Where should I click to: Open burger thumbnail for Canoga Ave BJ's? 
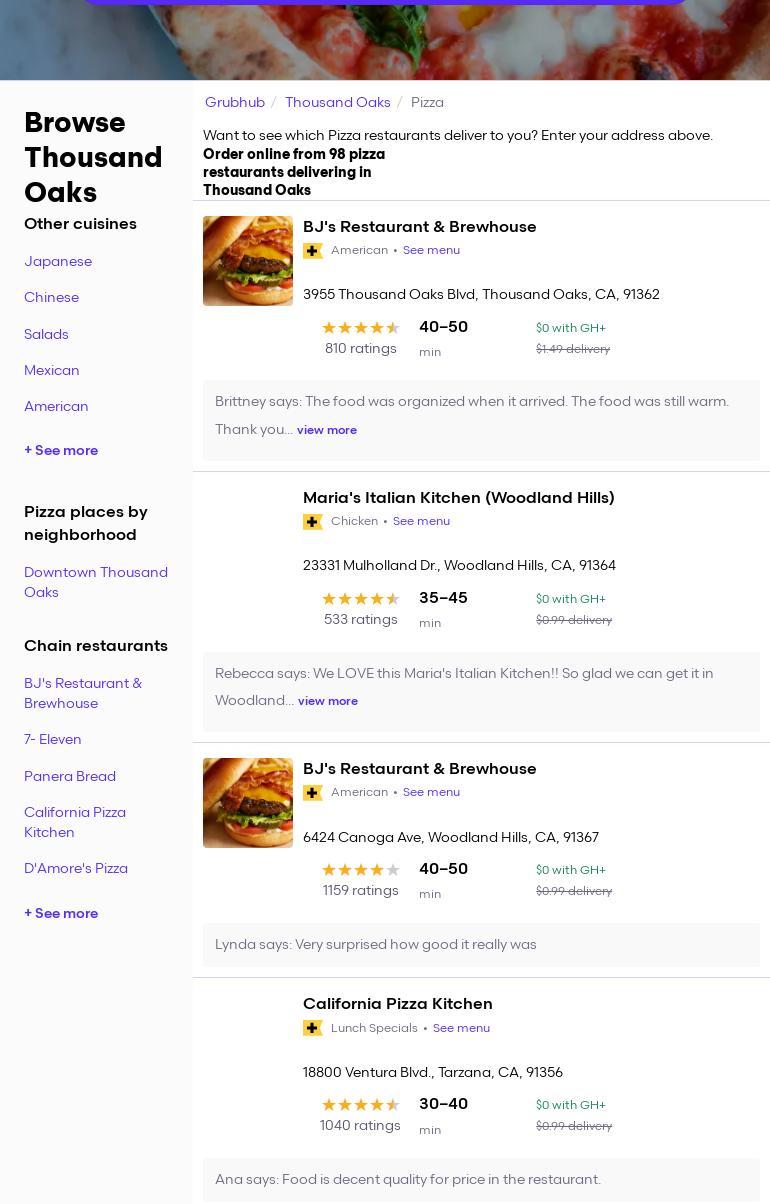pos(248,803)
